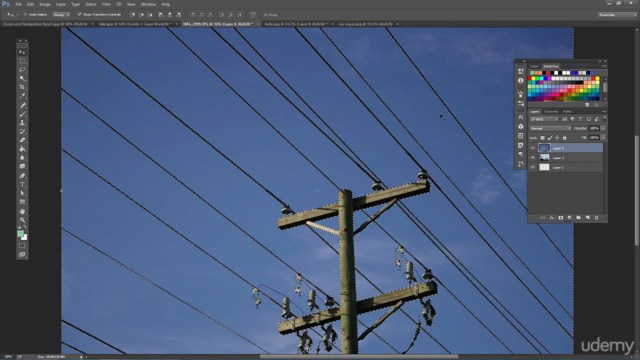Select the History Brush tool
The width and height of the screenshot is (640, 360).
22,131
